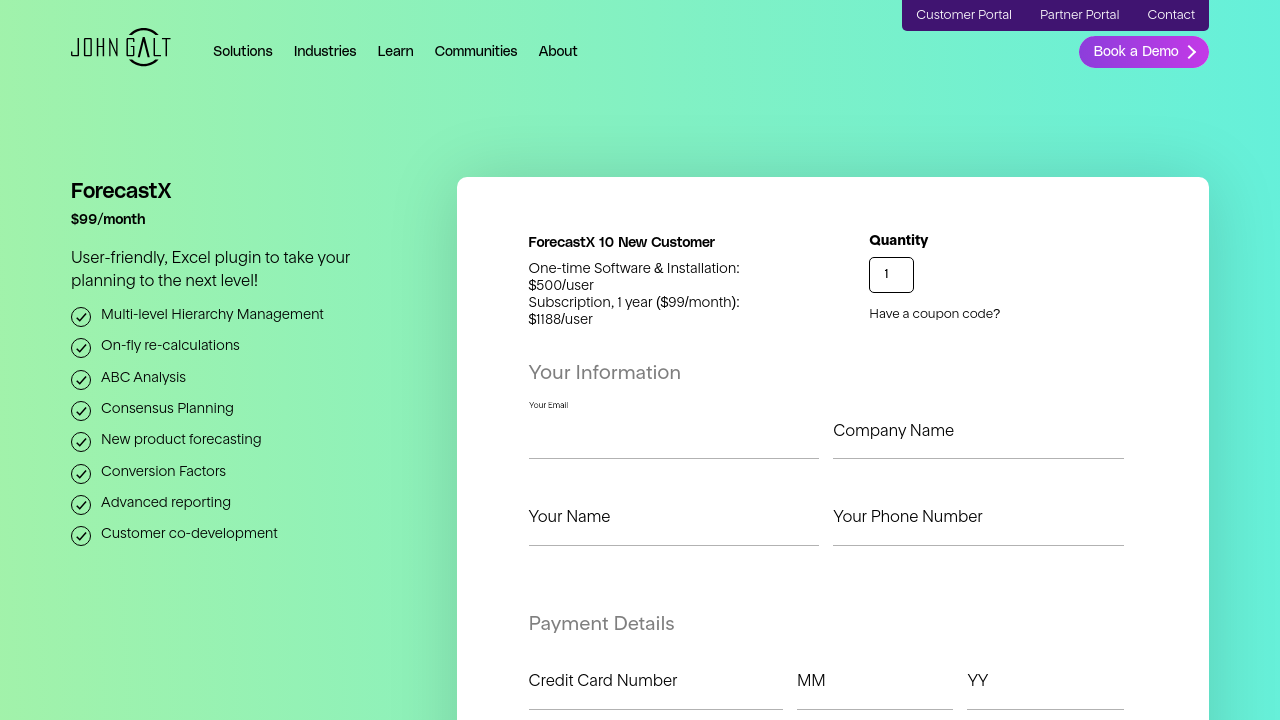The width and height of the screenshot is (1280, 720).
Task: Click checkmark icon beside Multi-level Hierarchy Management
Action: tap(81, 317)
